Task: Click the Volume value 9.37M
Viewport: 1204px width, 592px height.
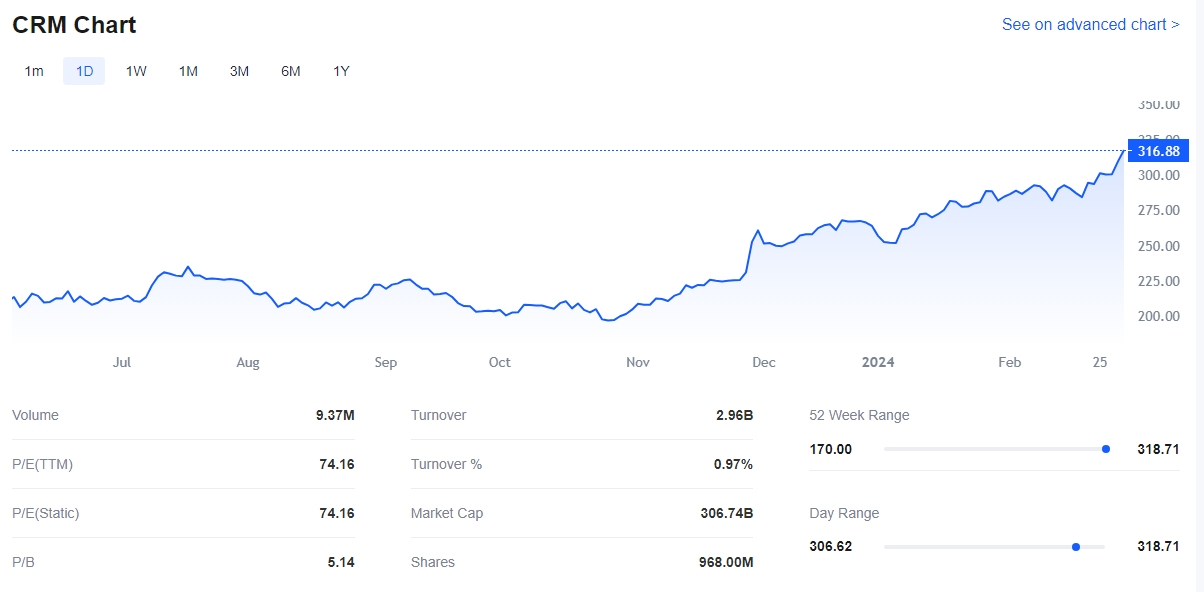Action: 334,415
